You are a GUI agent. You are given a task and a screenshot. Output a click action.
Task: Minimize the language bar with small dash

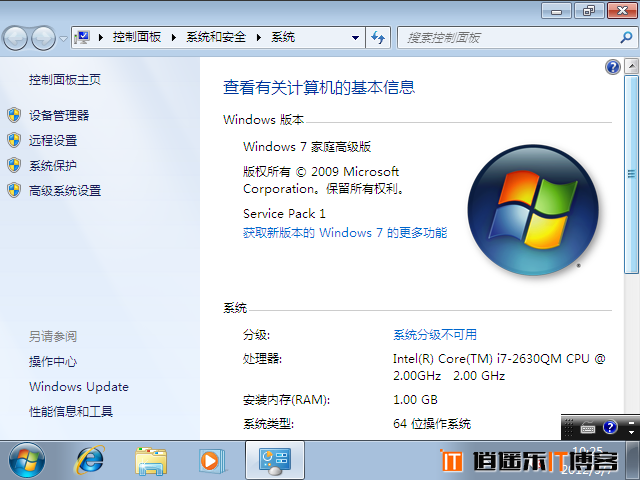pyautogui.click(x=631, y=422)
